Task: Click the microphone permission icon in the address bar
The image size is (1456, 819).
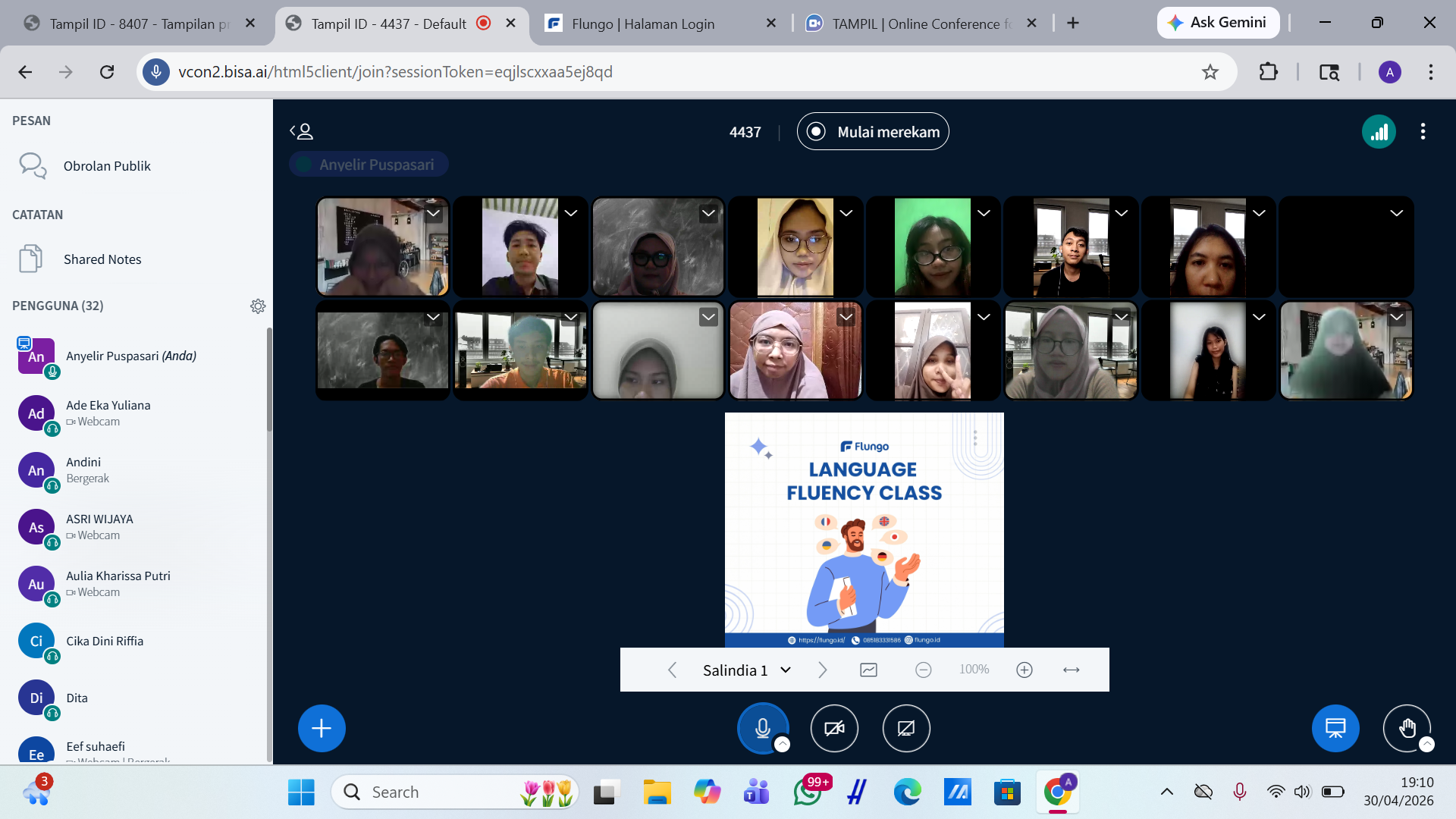Action: (x=156, y=72)
